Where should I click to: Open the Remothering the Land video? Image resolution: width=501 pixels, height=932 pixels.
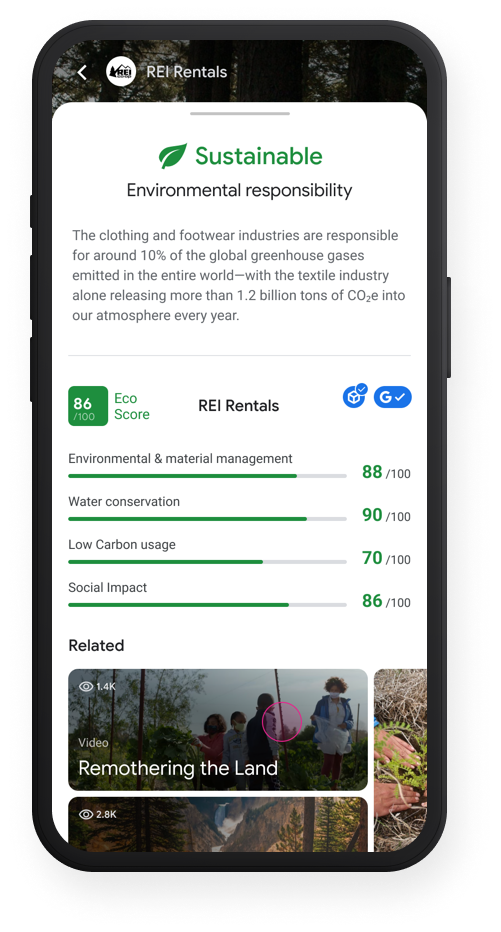(218, 730)
